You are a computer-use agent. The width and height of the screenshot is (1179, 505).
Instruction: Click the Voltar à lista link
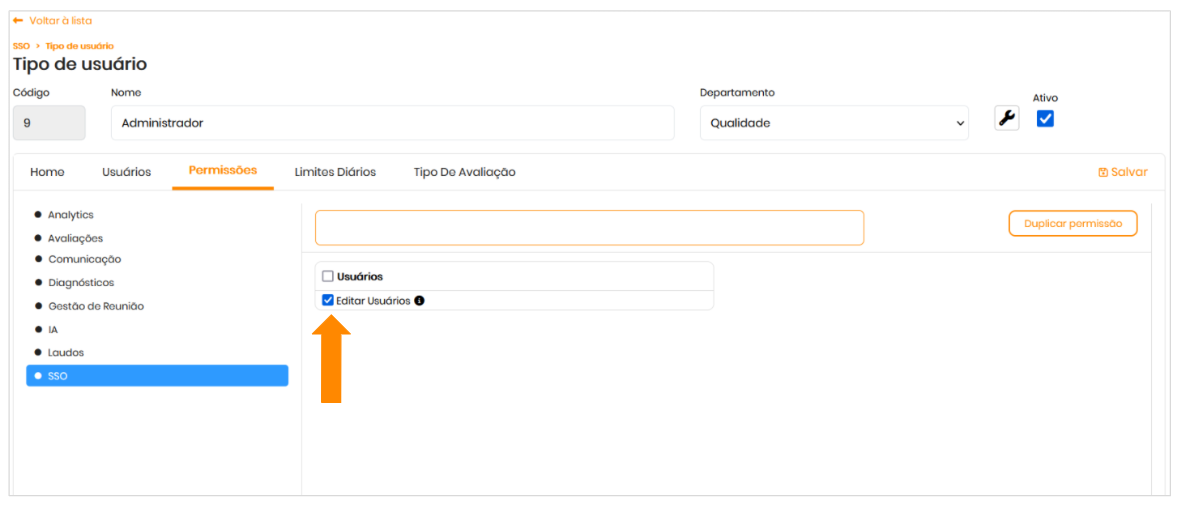click(60, 21)
